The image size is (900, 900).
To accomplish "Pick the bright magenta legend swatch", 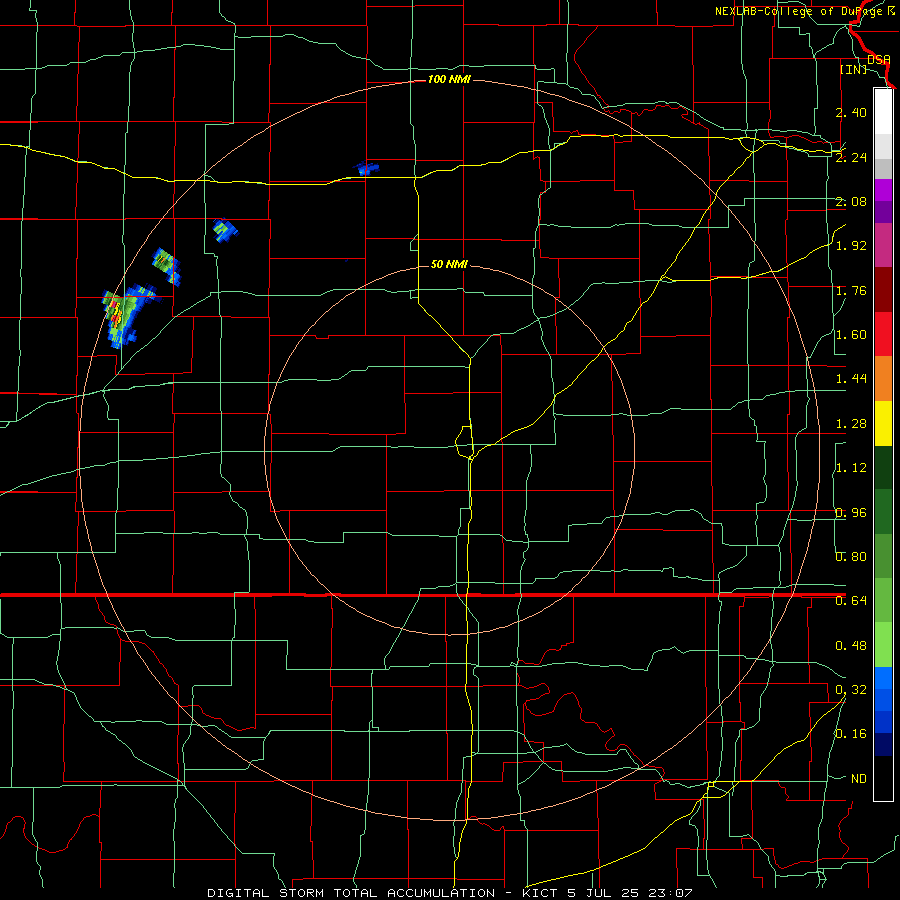I will [x=883, y=190].
